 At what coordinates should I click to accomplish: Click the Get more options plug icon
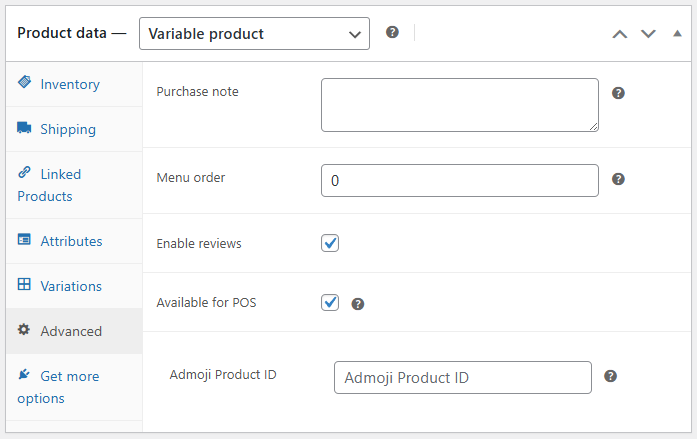tap(24, 375)
